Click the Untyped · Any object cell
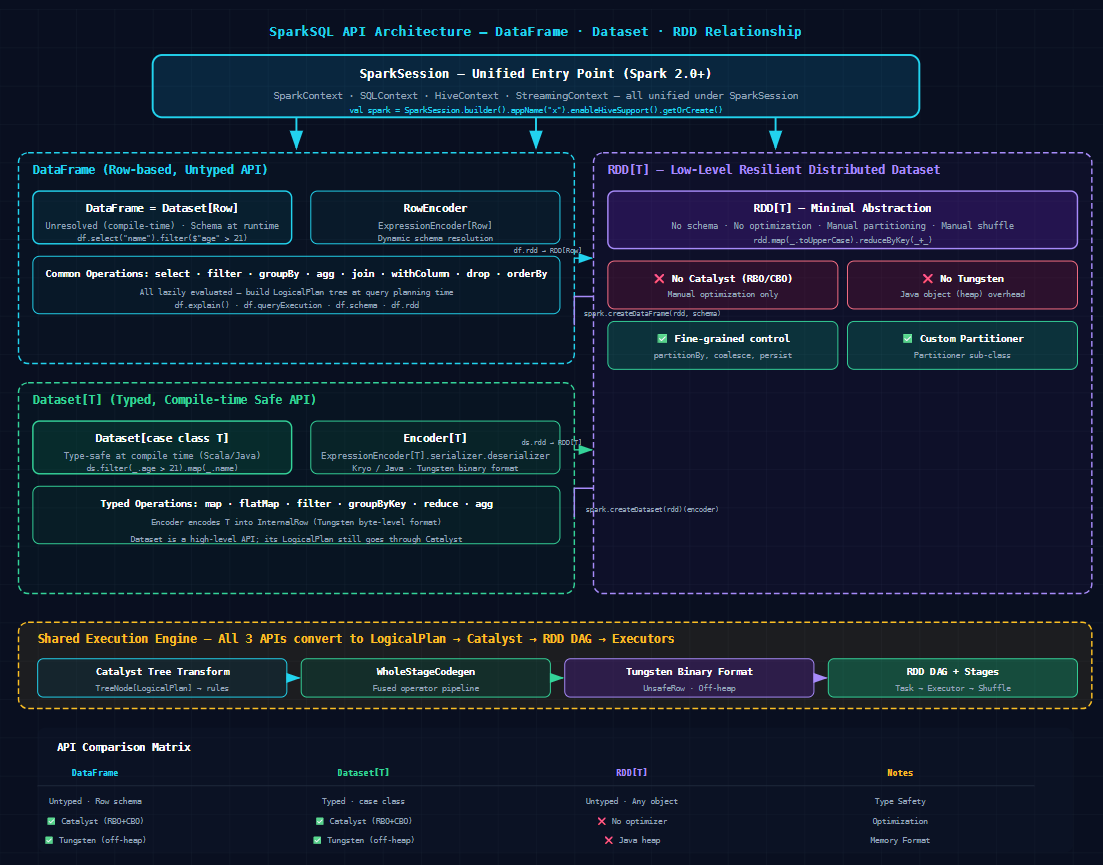This screenshot has width=1103, height=865. tap(632, 801)
